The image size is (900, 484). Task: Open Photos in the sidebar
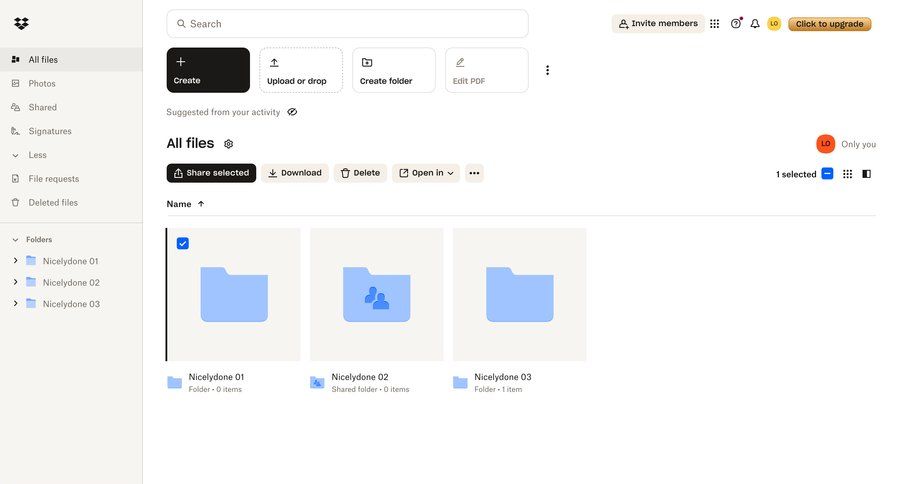pyautogui.click(x=71, y=83)
